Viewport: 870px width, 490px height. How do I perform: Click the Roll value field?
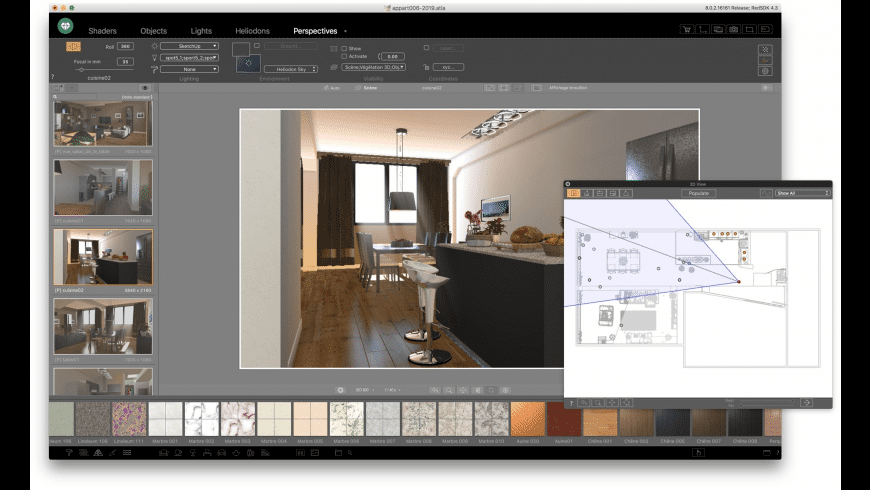[x=125, y=47]
